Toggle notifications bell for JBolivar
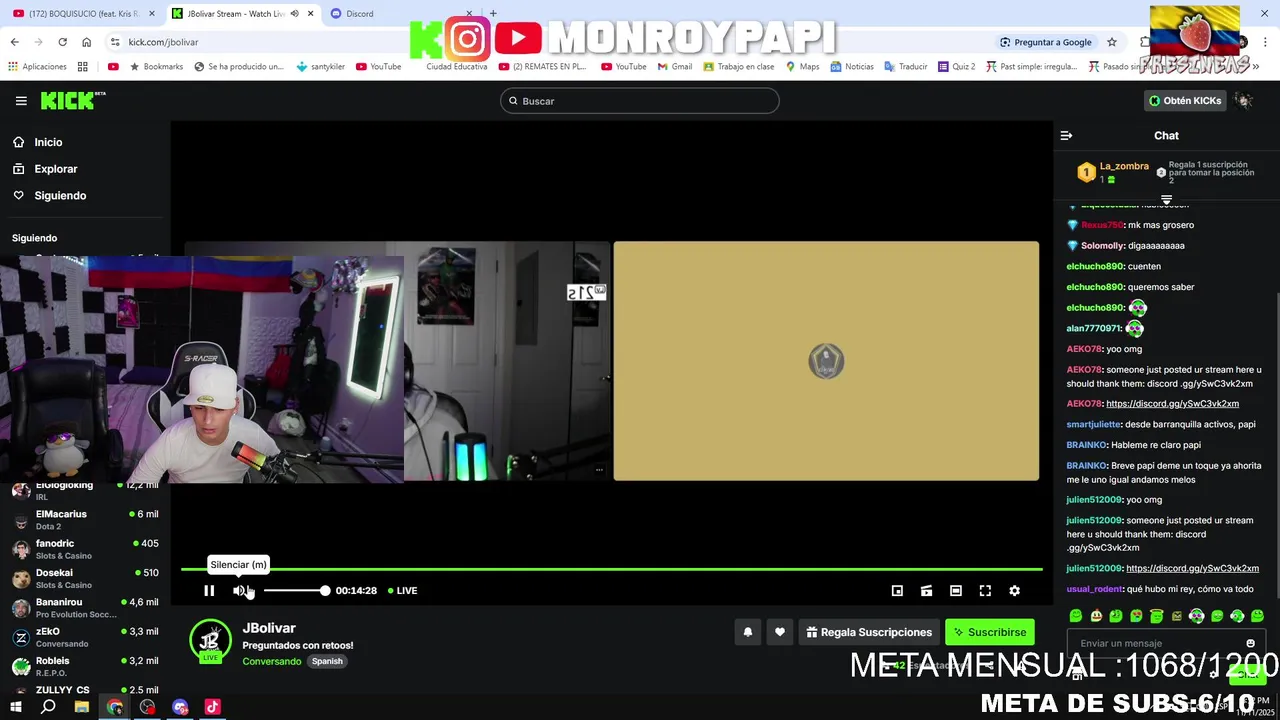The image size is (1280, 720). [747, 632]
